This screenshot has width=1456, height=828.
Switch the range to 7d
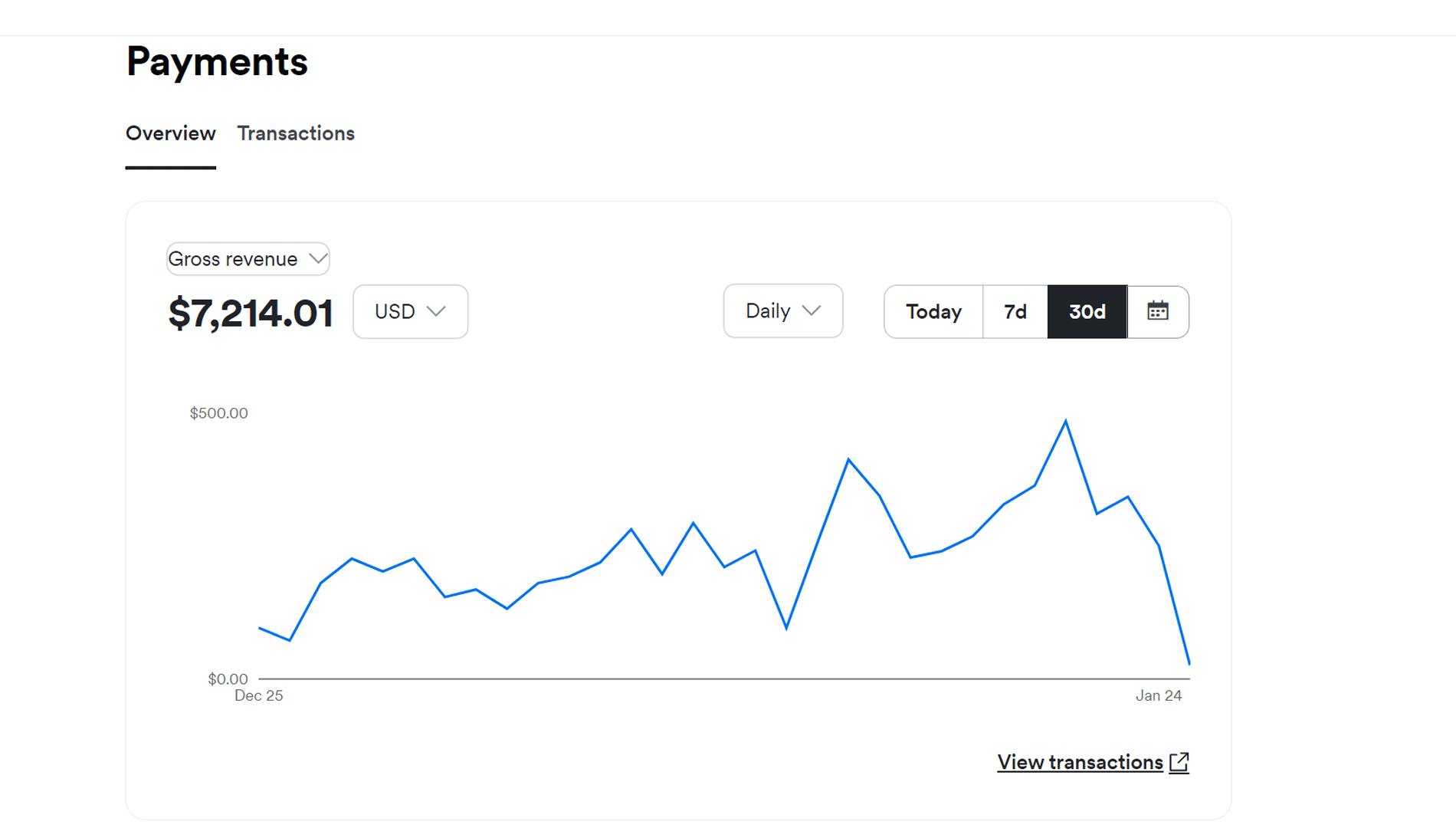click(1015, 311)
